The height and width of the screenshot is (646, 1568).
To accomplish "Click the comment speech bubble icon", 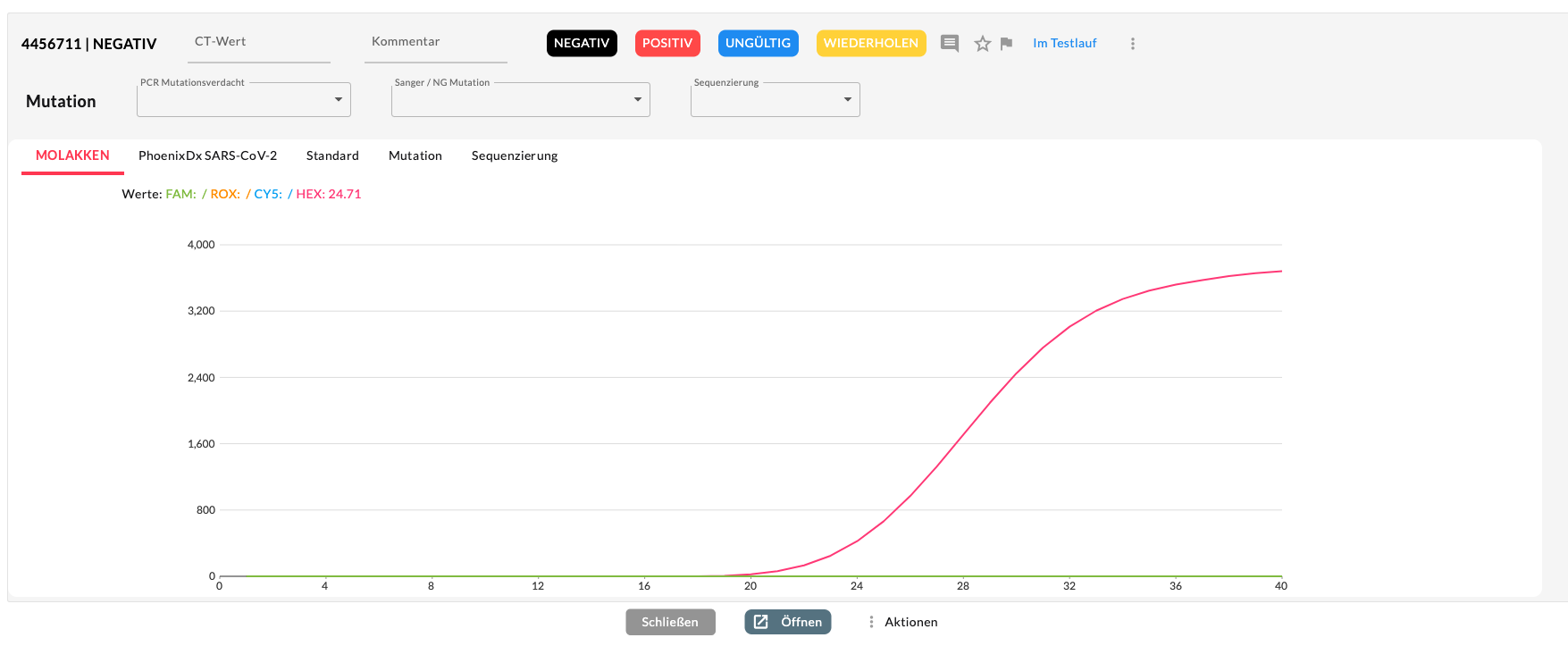I will pos(950,44).
